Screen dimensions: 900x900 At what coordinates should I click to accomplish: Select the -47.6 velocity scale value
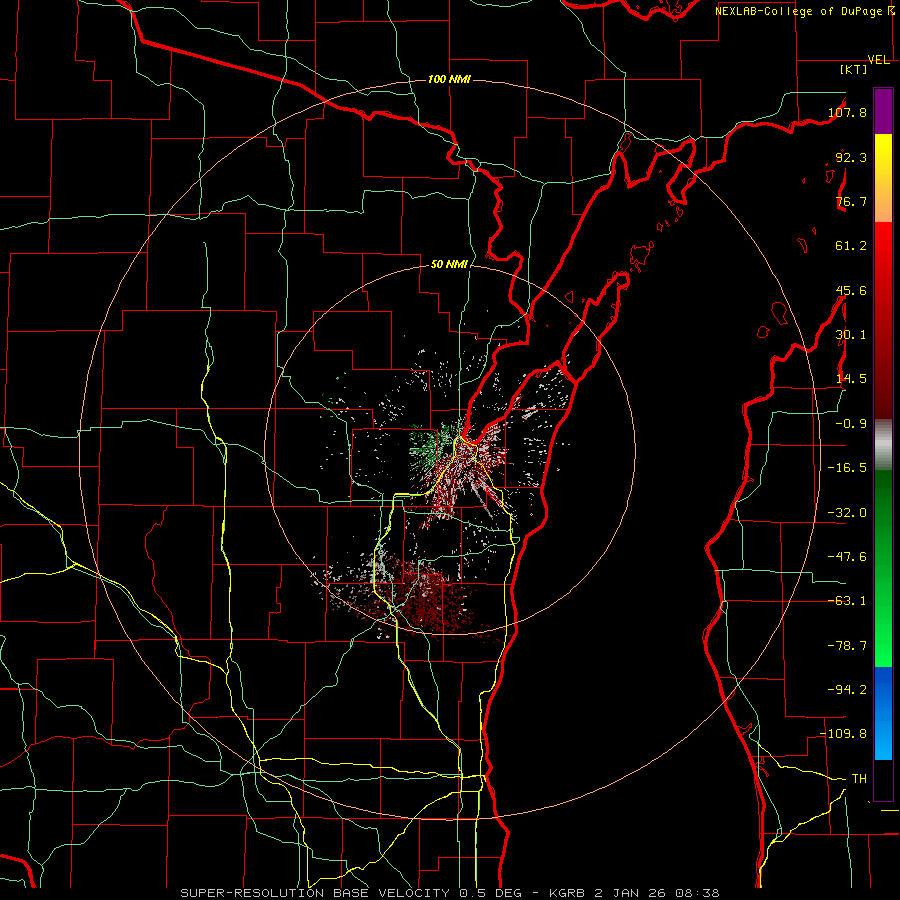tap(847, 557)
